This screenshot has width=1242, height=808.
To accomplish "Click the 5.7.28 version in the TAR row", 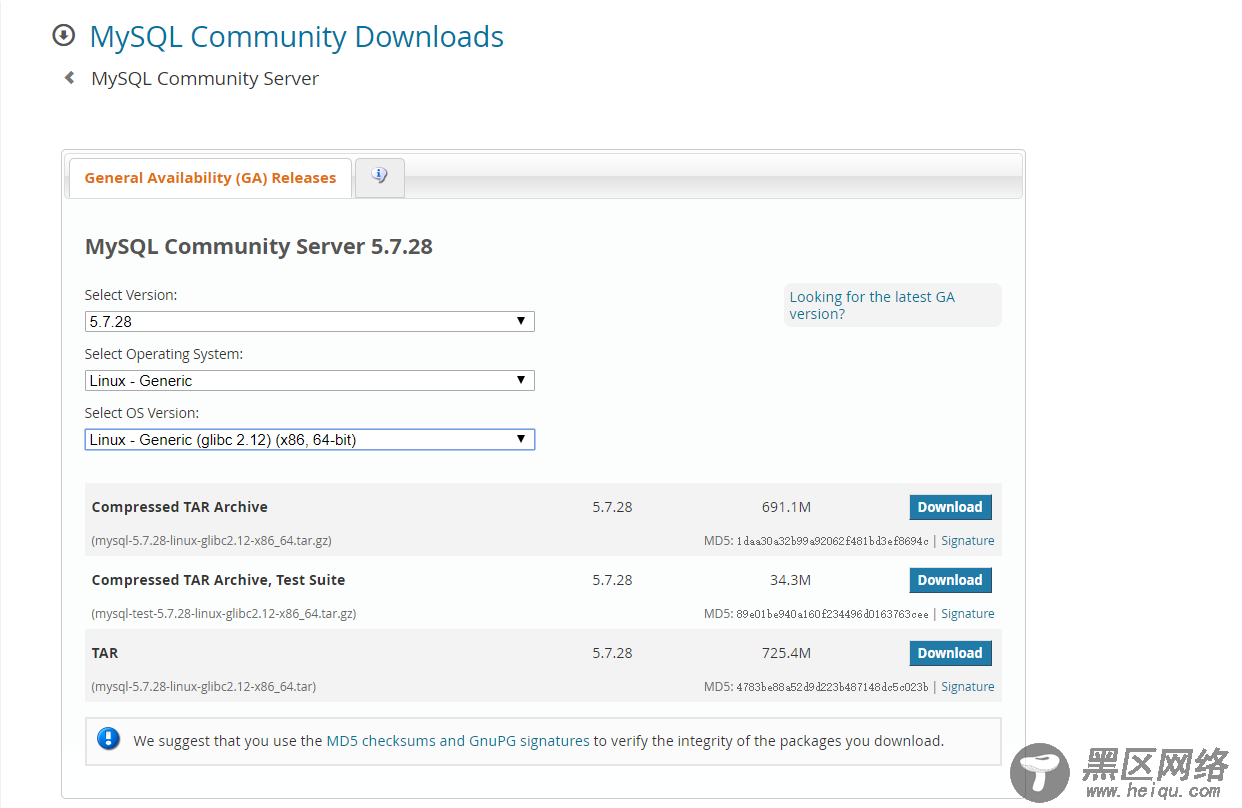I will point(612,653).
